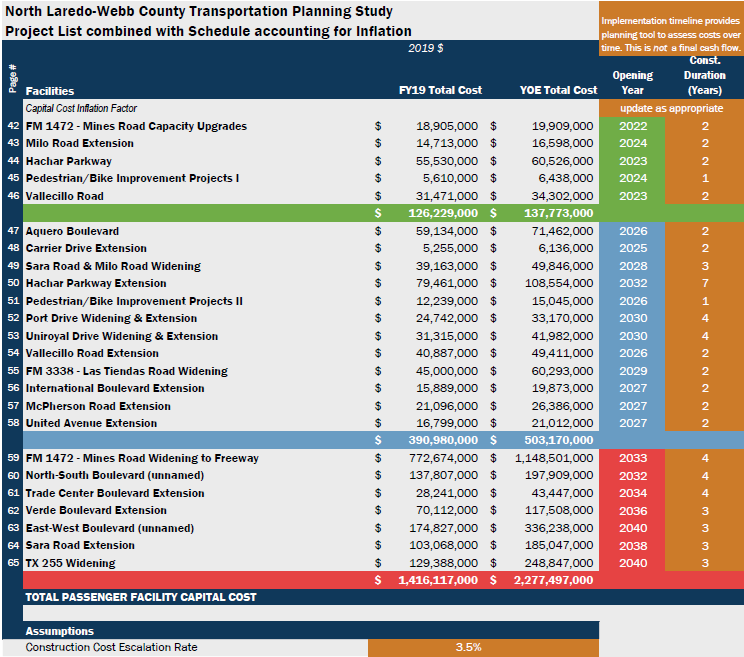Image resolution: width=744 pixels, height=657 pixels.
Task: Select the Facilities column header
Action: point(50,90)
